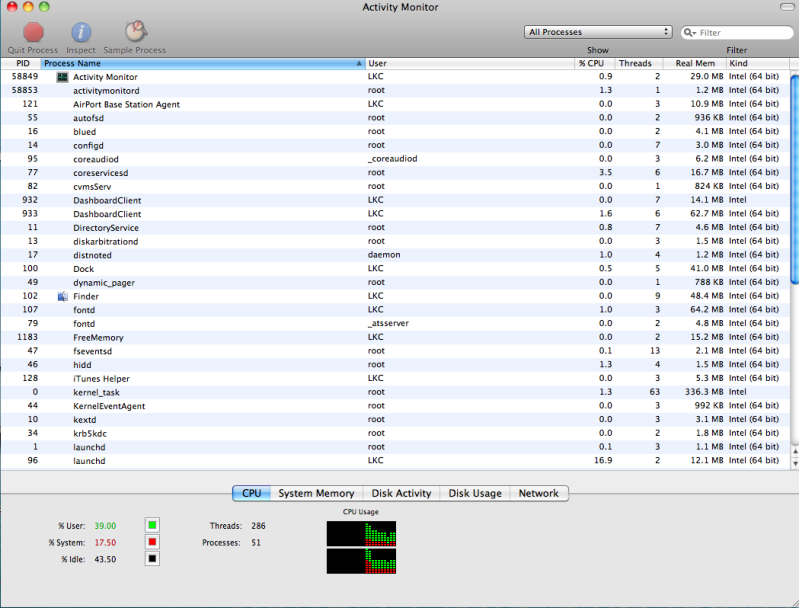Select the blued process row
Screen dimensions: 799x608
pyautogui.click(x=395, y=131)
